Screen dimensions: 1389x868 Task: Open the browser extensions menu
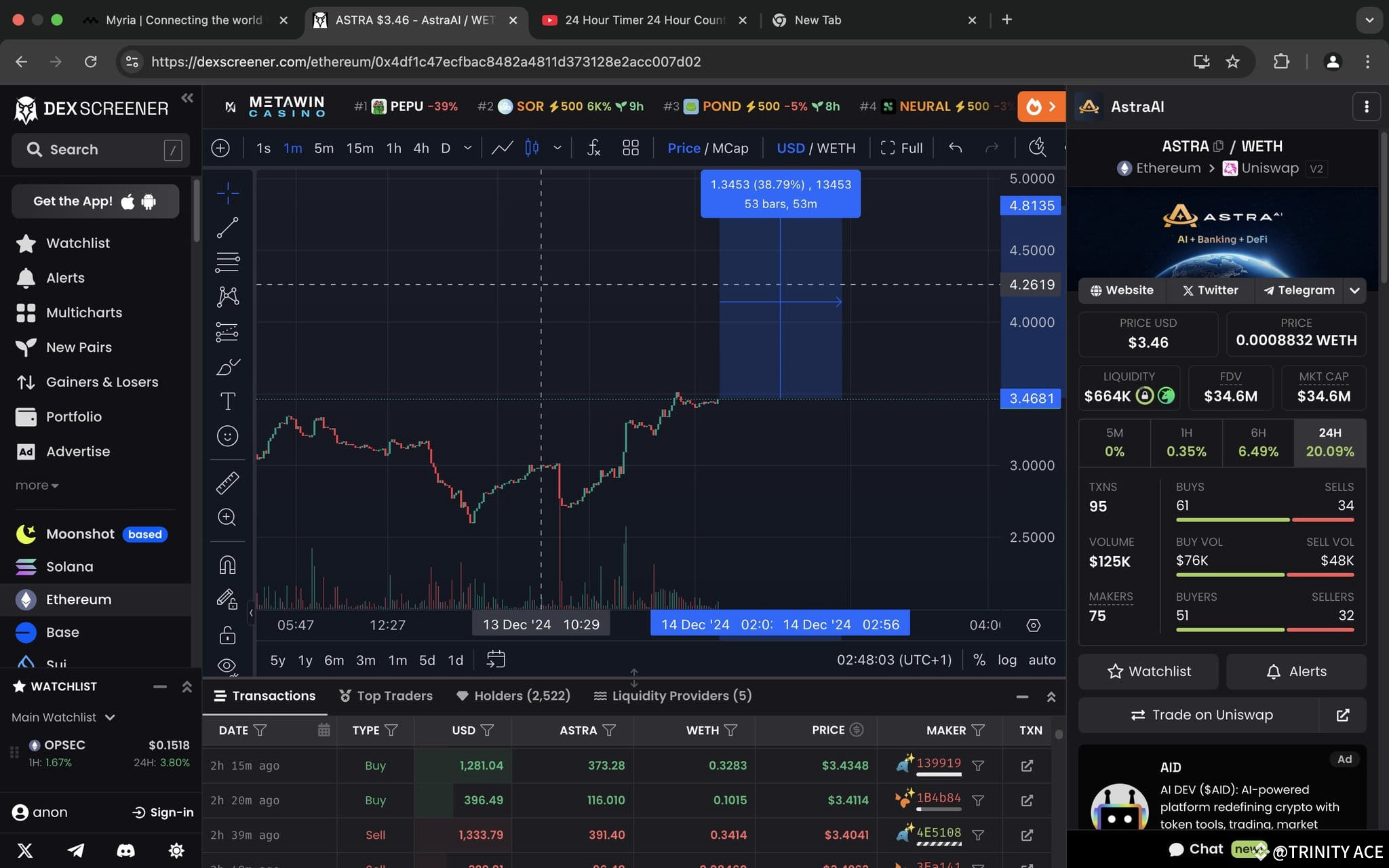pos(1281,62)
